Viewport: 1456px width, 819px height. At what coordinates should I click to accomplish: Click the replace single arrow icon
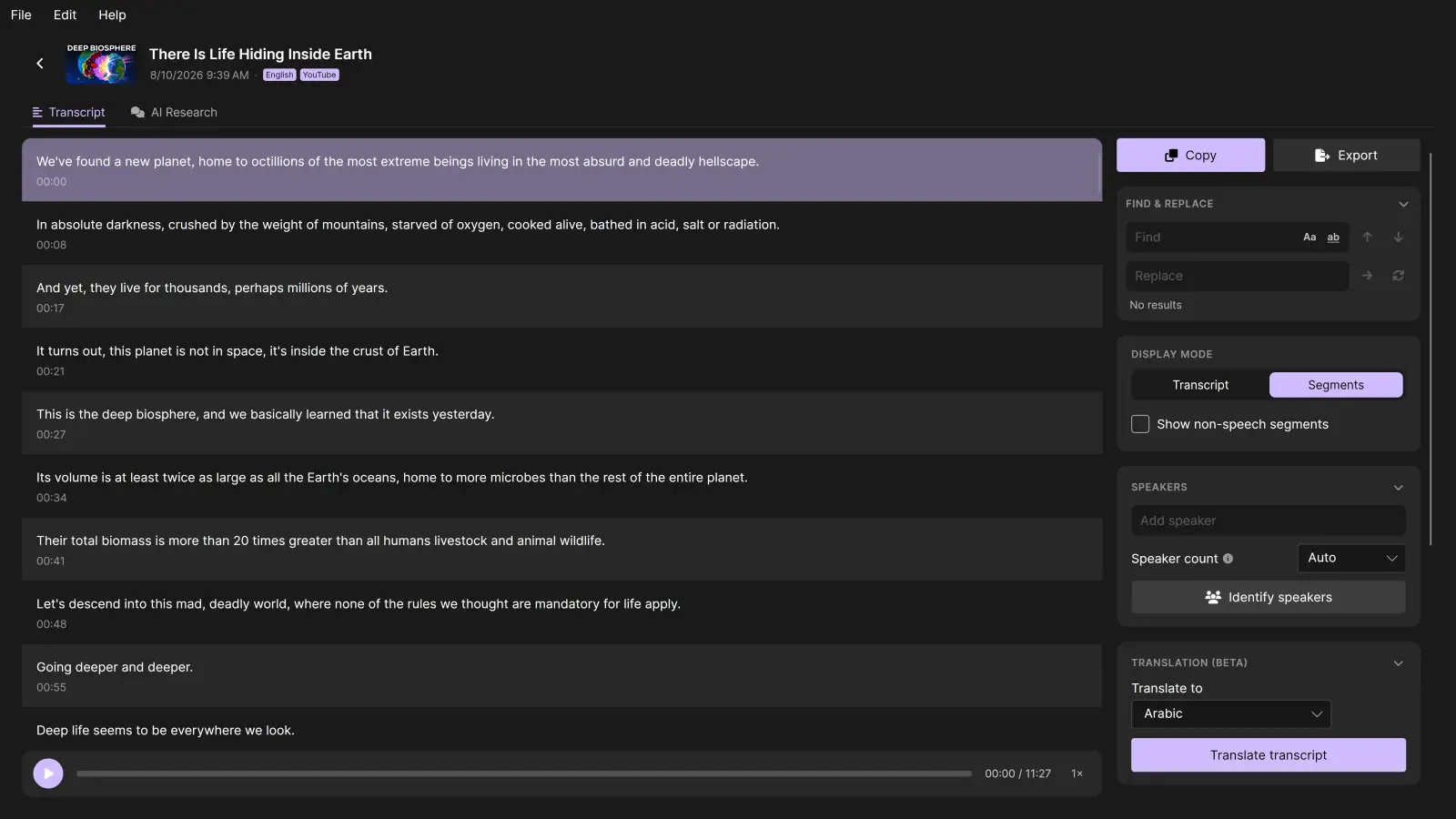(x=1367, y=276)
